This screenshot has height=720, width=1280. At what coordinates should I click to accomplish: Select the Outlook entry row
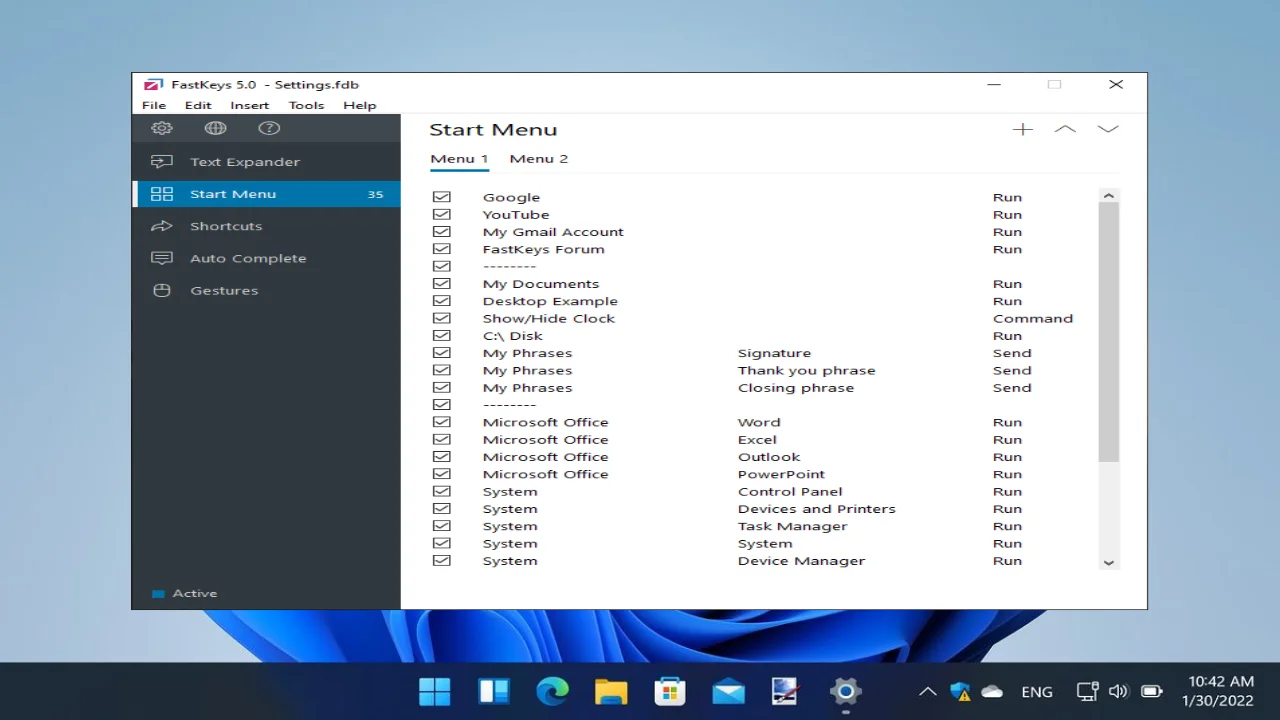point(764,457)
